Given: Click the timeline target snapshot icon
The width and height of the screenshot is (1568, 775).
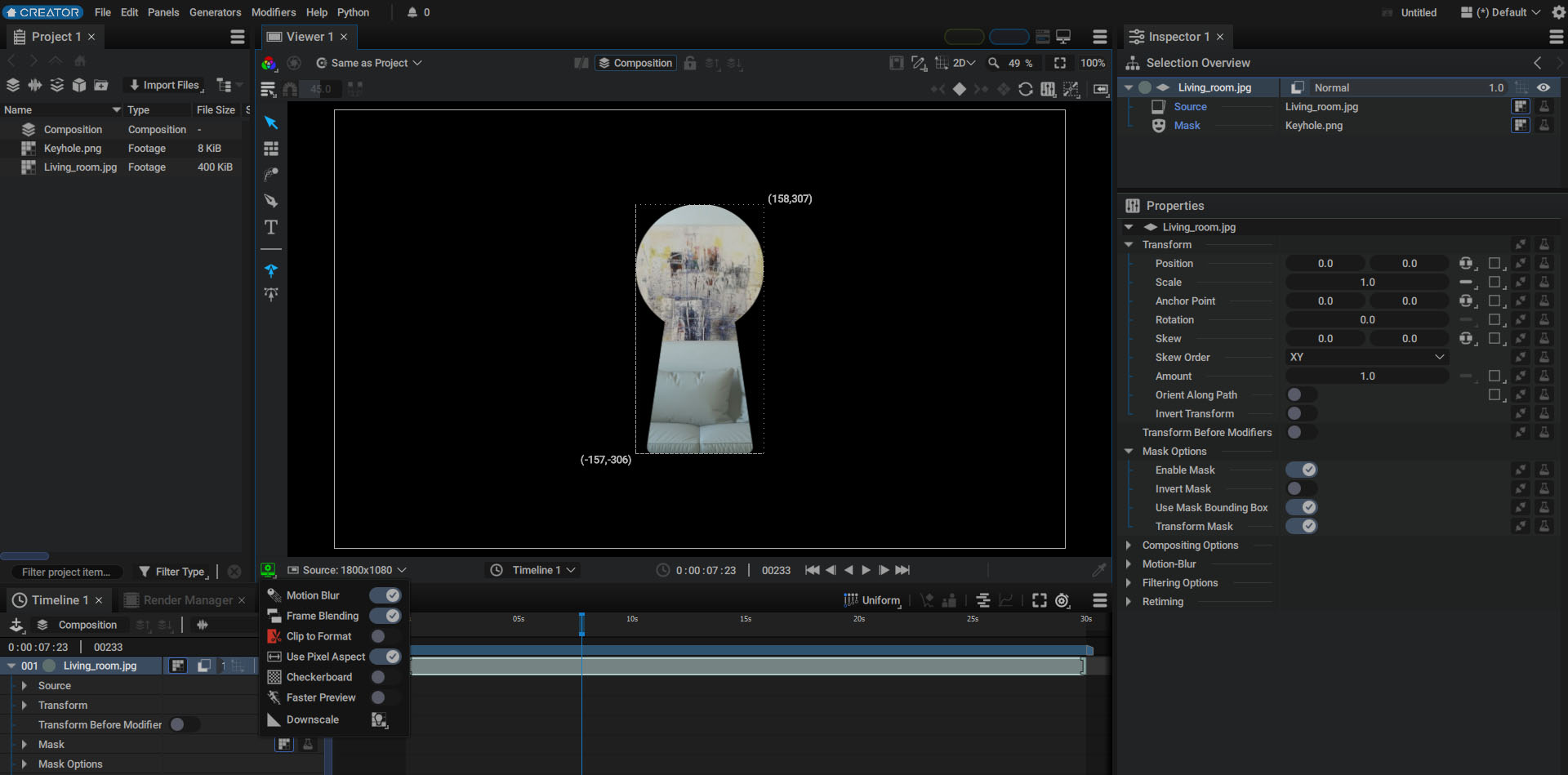Looking at the screenshot, I should tap(1062, 600).
